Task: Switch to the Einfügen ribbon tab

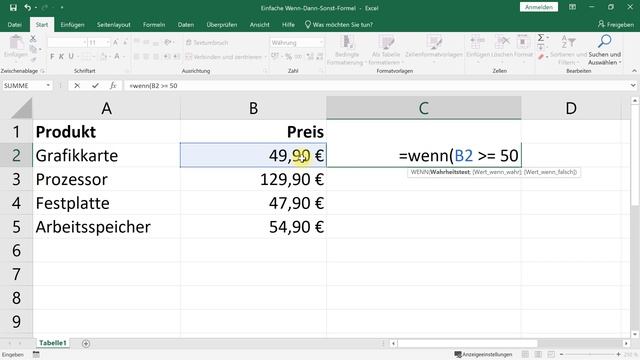Action: (x=72, y=24)
